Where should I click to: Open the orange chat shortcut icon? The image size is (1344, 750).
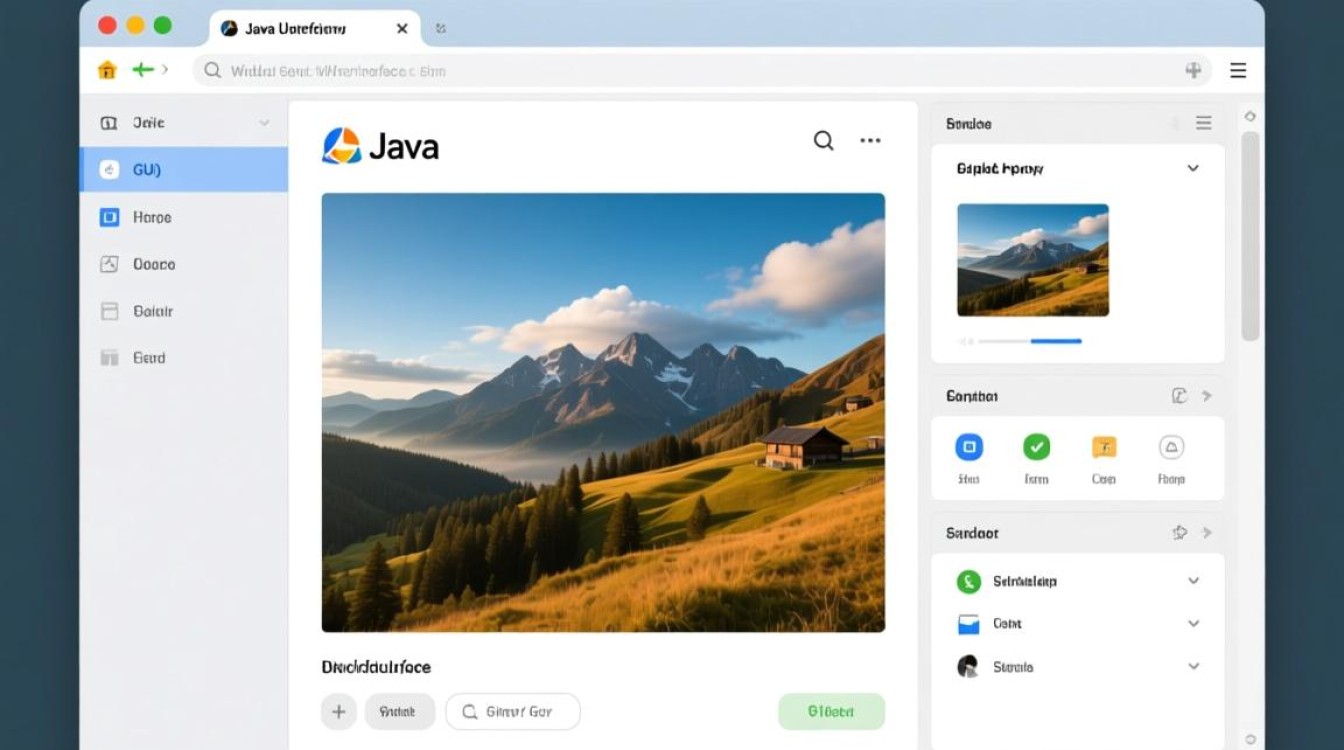(1103, 447)
